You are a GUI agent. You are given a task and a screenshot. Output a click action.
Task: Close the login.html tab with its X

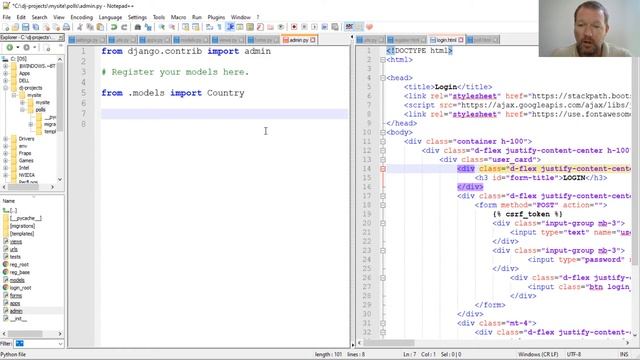click(x=460, y=40)
